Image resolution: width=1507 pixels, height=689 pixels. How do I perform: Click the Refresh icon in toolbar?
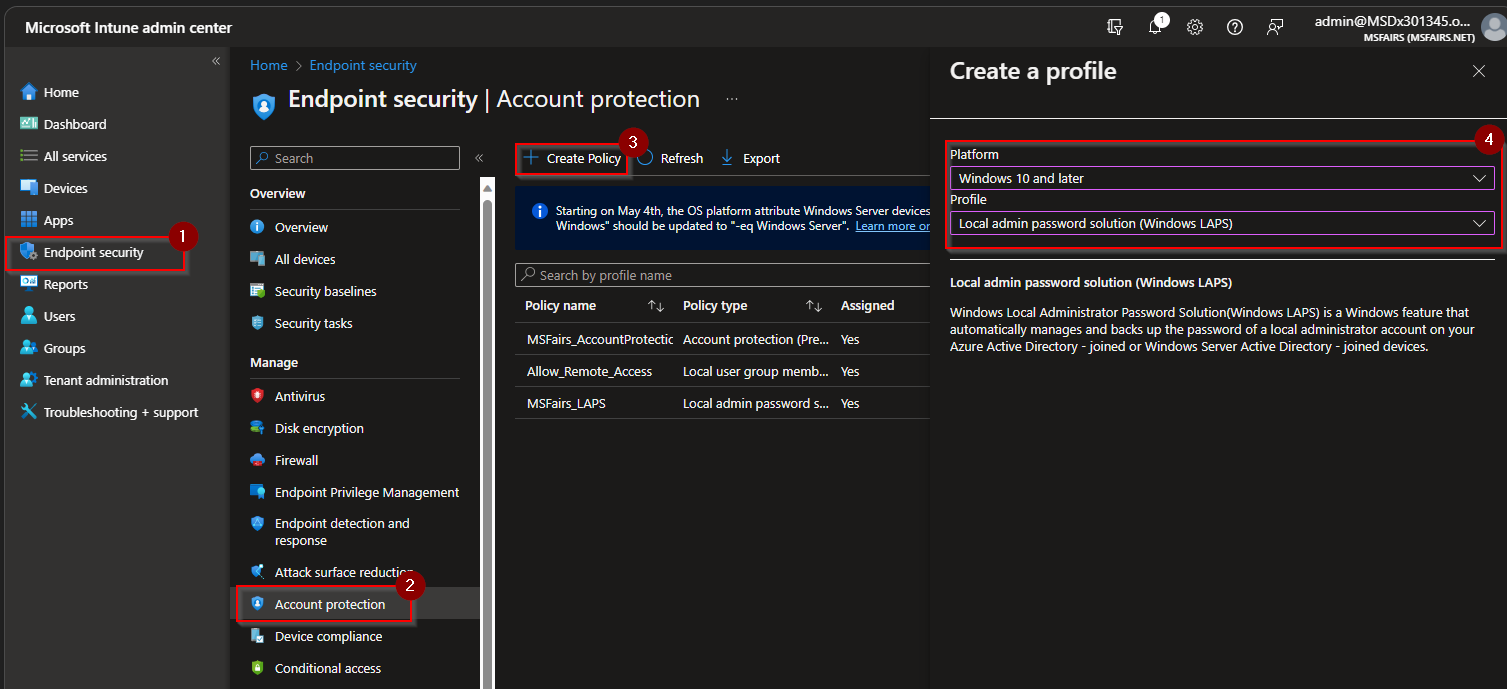pos(646,158)
